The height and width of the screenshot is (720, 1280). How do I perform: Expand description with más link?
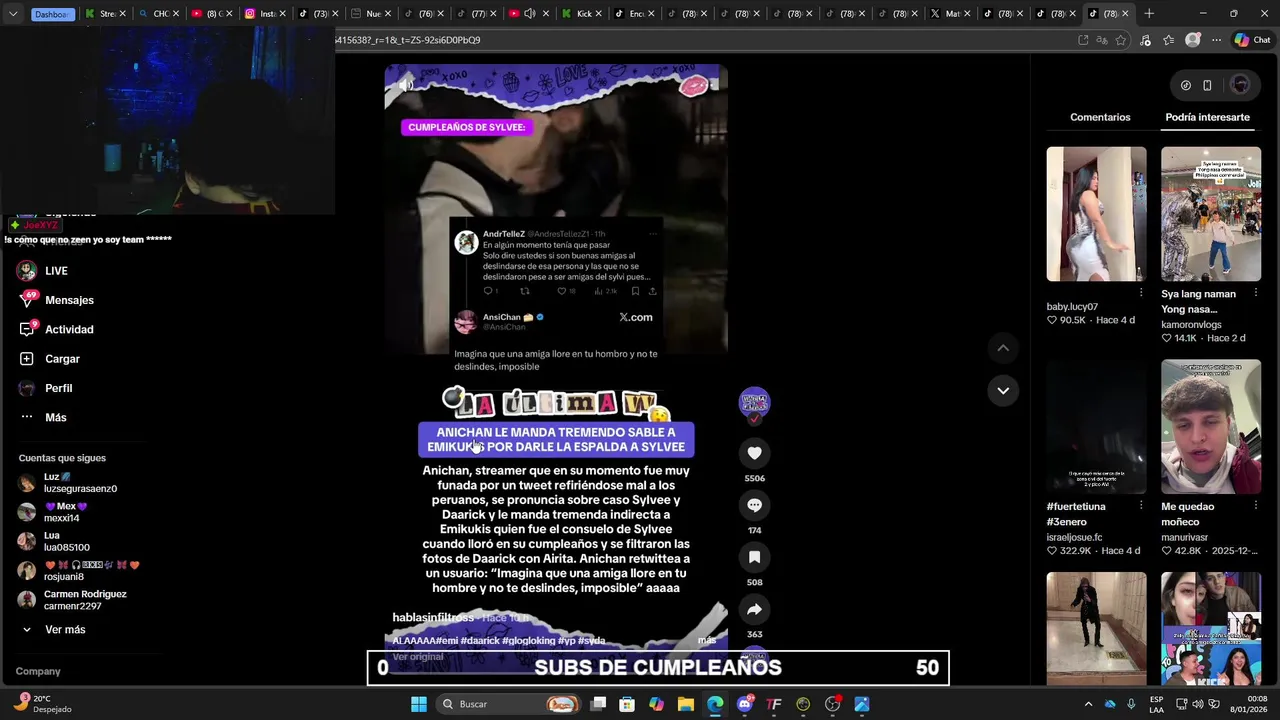pos(707,640)
